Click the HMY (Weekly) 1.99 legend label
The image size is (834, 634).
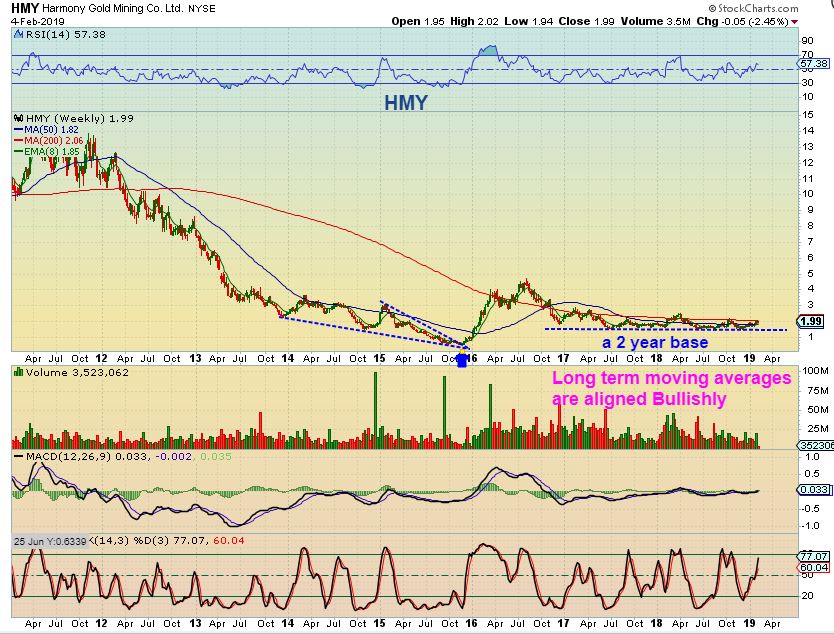click(80, 119)
